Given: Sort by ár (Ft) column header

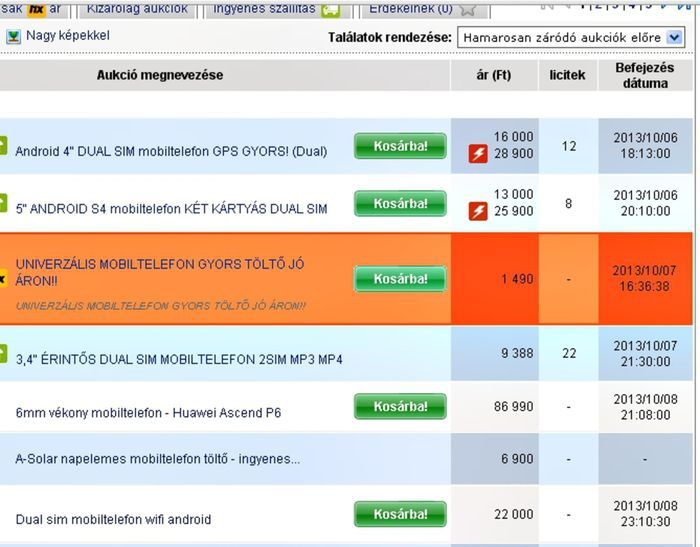Looking at the screenshot, I should [x=494, y=75].
